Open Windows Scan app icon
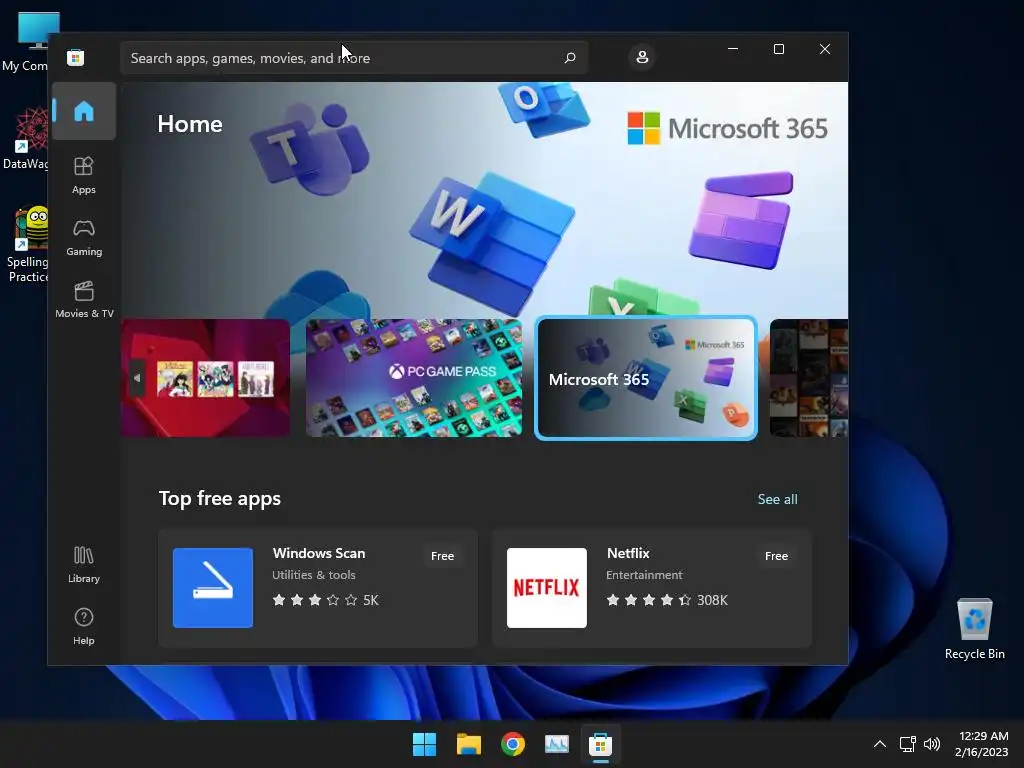Screen dimensions: 1024x768 [x=213, y=588]
